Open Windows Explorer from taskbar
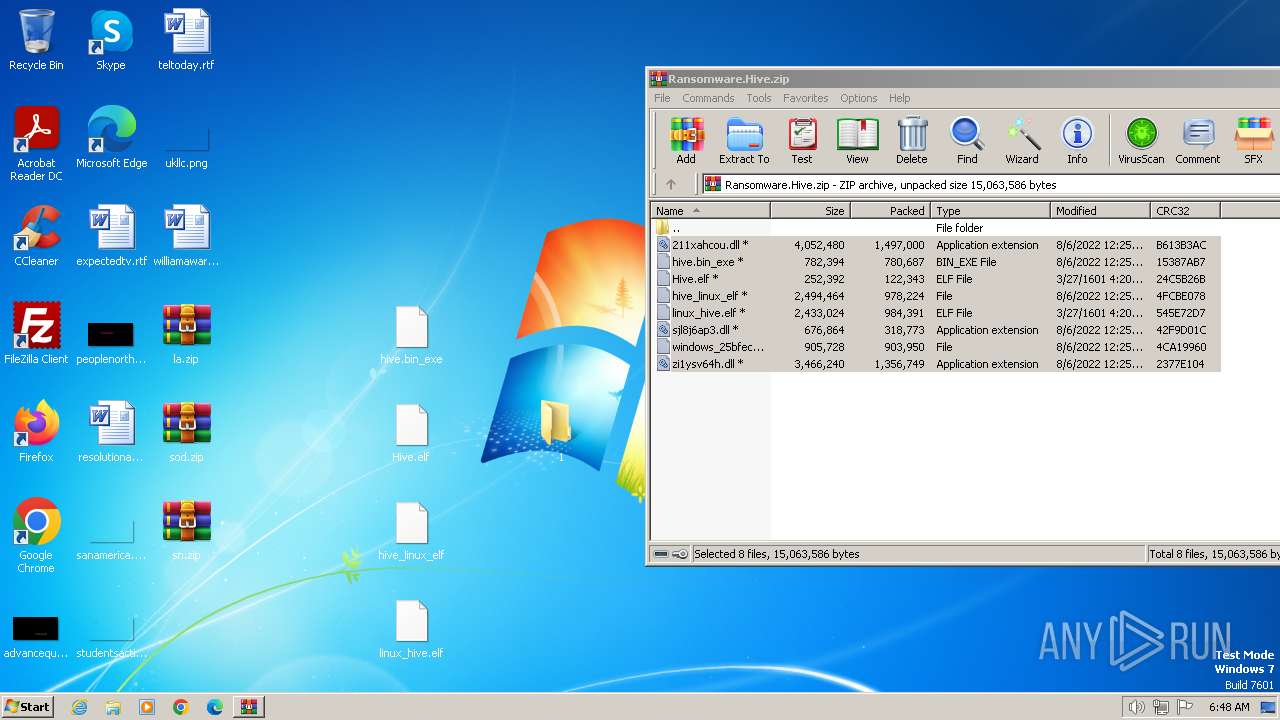1280x720 pixels. 113,707
